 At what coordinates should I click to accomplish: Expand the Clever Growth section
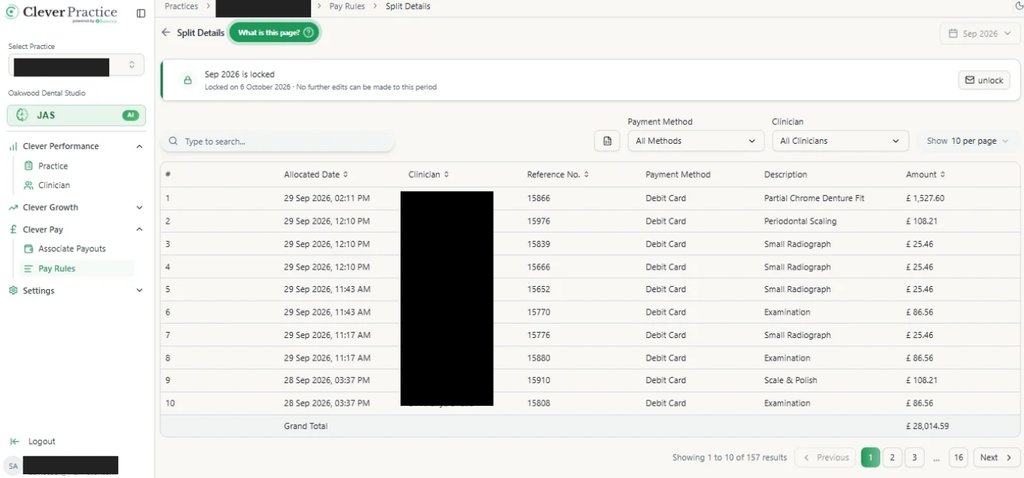coord(76,208)
